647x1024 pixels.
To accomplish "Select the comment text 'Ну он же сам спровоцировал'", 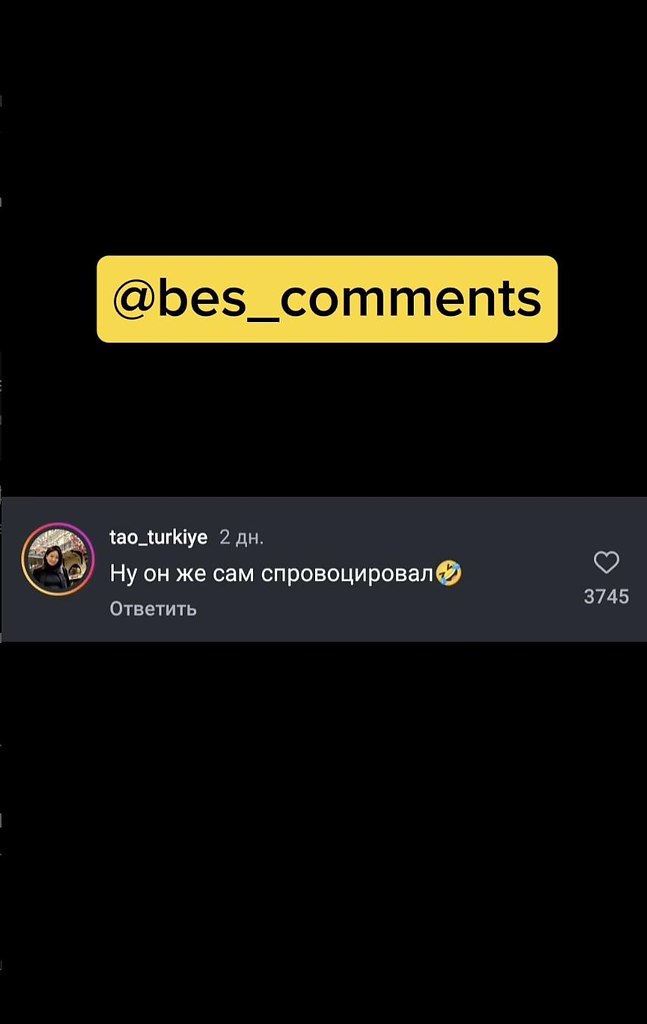I will pos(272,573).
